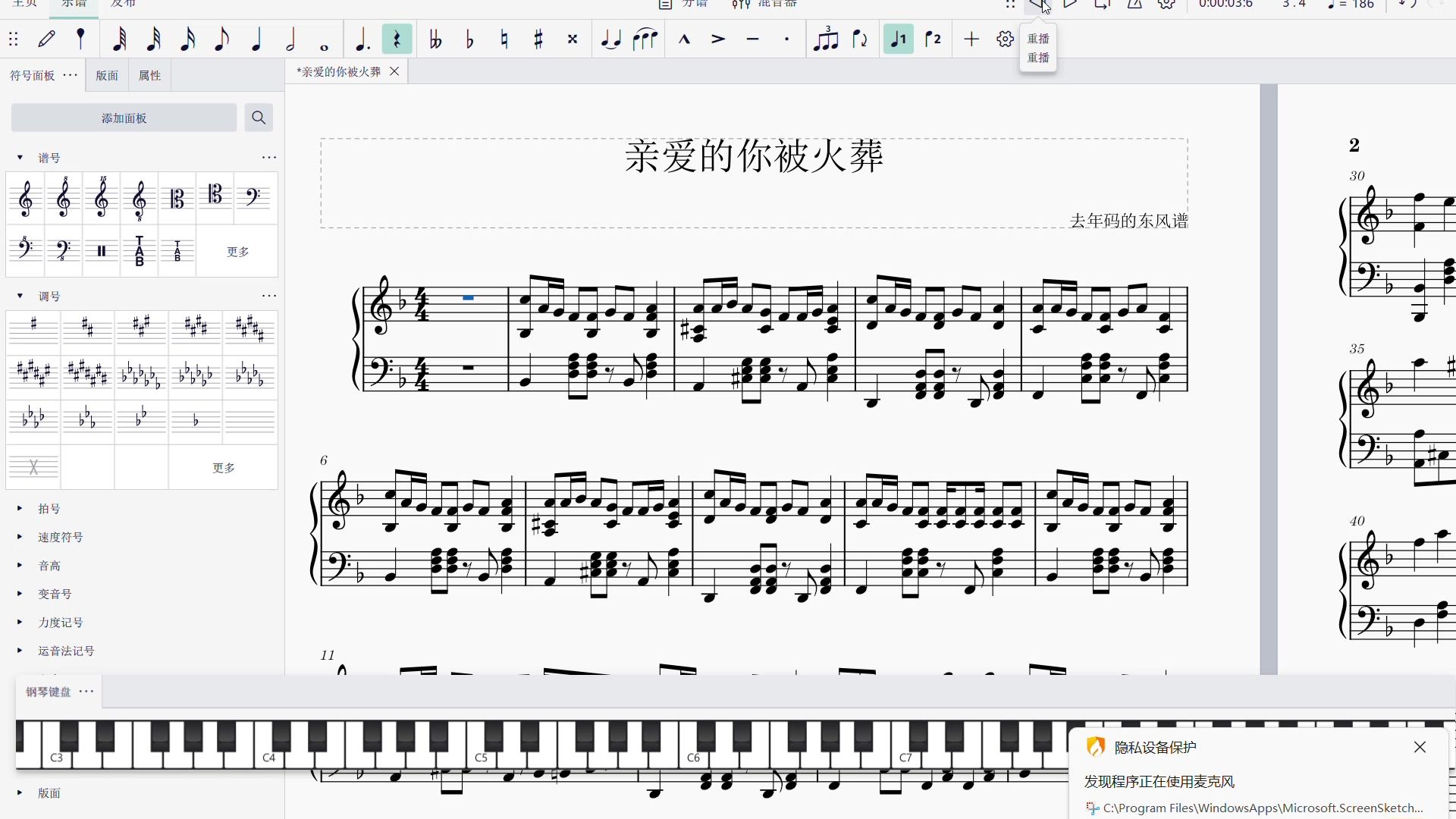This screenshot has width=1456, height=819.
Task: Click the C4 piano key
Action: [x=268, y=757]
